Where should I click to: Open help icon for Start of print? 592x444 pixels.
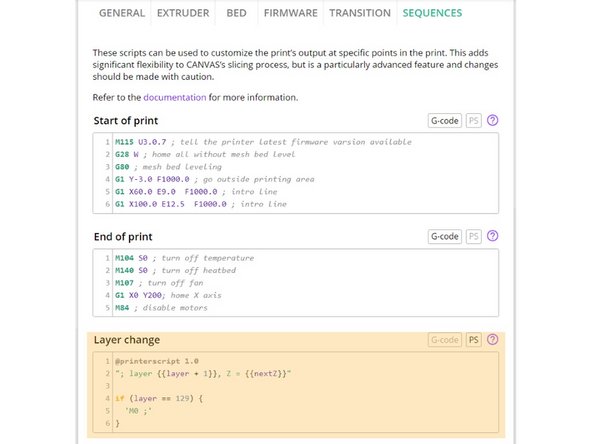492,120
